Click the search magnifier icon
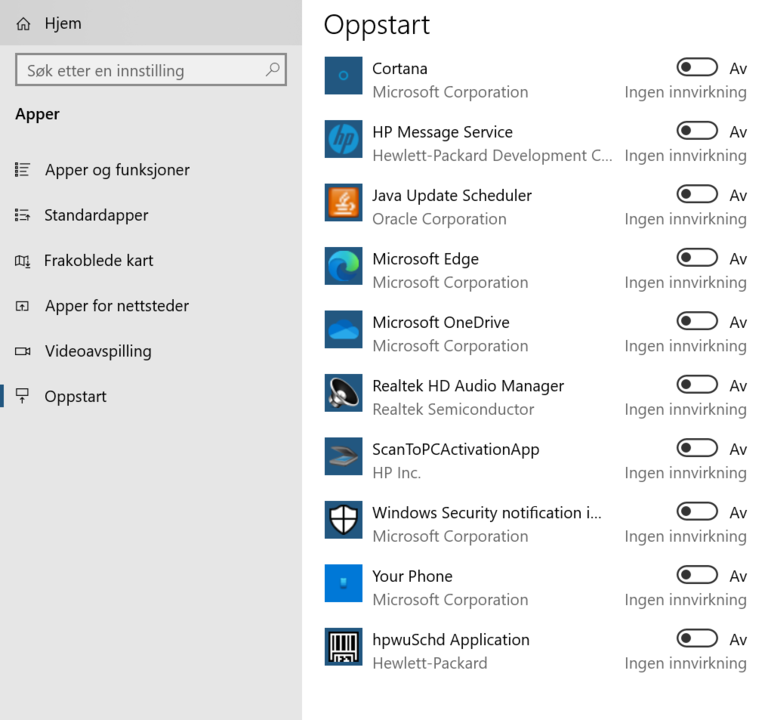Image resolution: width=768 pixels, height=720 pixels. (x=273, y=70)
